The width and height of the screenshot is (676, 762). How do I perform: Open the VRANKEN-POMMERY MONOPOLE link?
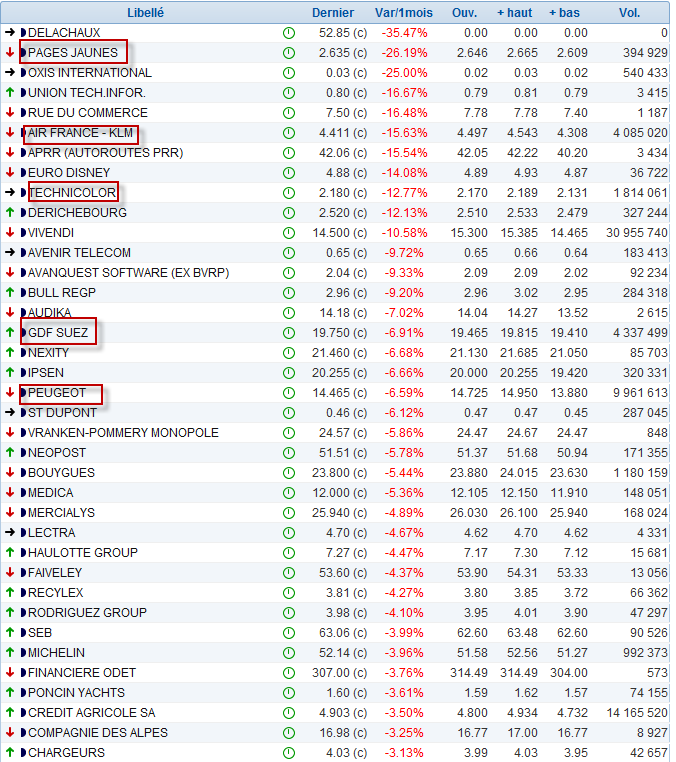[123, 433]
